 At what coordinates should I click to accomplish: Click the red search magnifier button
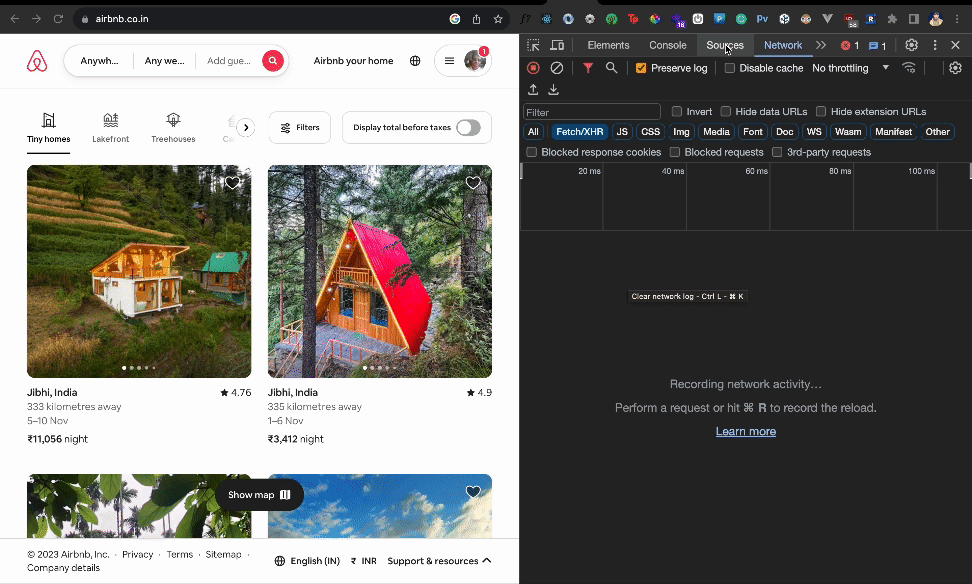273,61
